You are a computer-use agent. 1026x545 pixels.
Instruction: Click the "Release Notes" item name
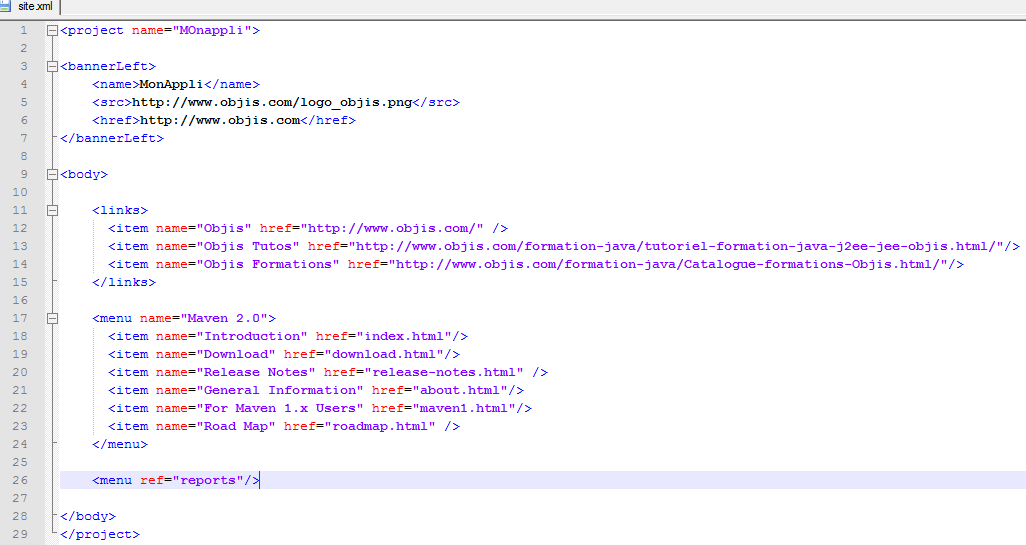[x=256, y=372]
